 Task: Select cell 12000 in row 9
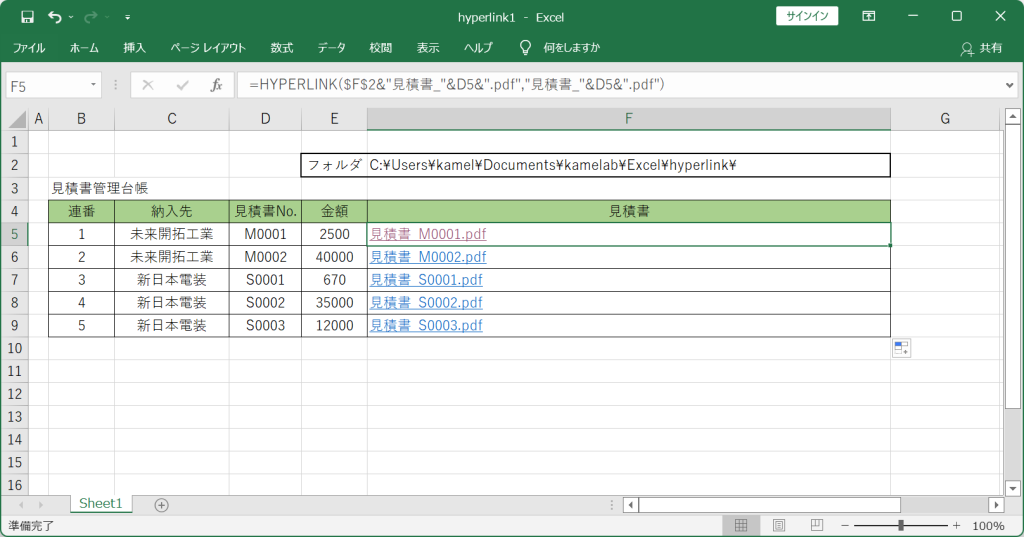(334, 325)
